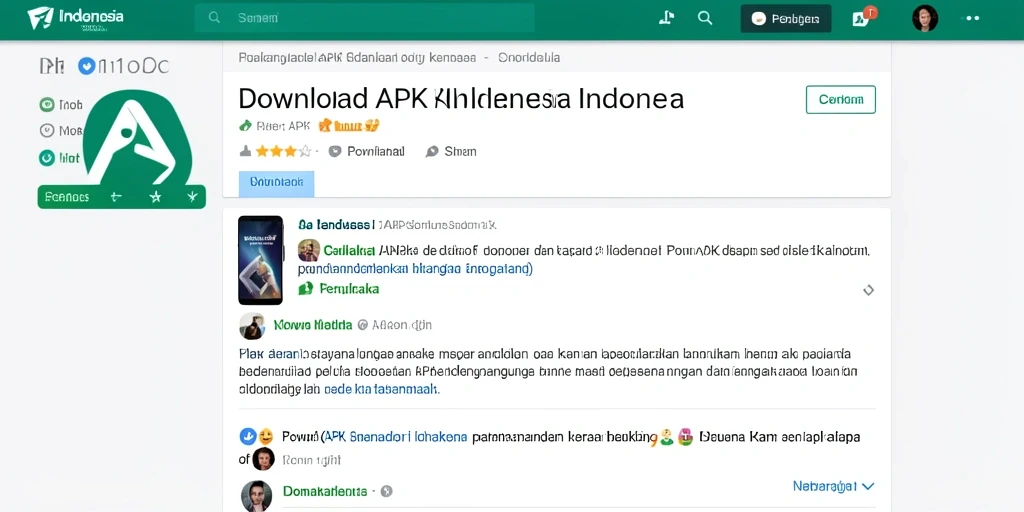Screen dimensions: 1024x512
Task: Click the thumbs-up icon before stars
Action: point(246,152)
